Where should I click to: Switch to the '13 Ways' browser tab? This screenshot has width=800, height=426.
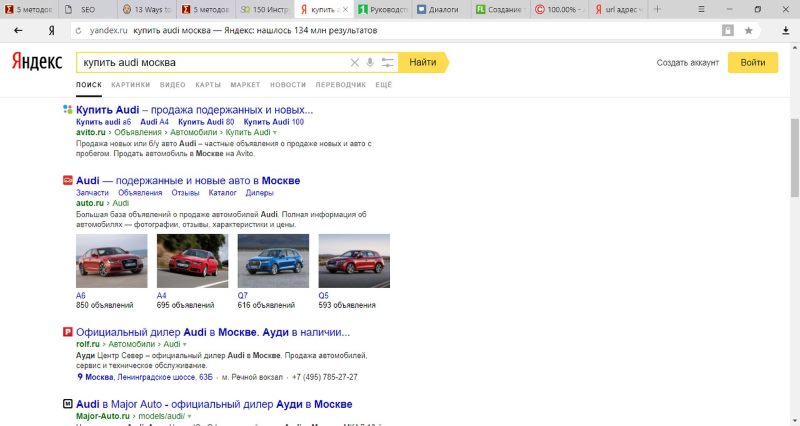click(x=147, y=9)
